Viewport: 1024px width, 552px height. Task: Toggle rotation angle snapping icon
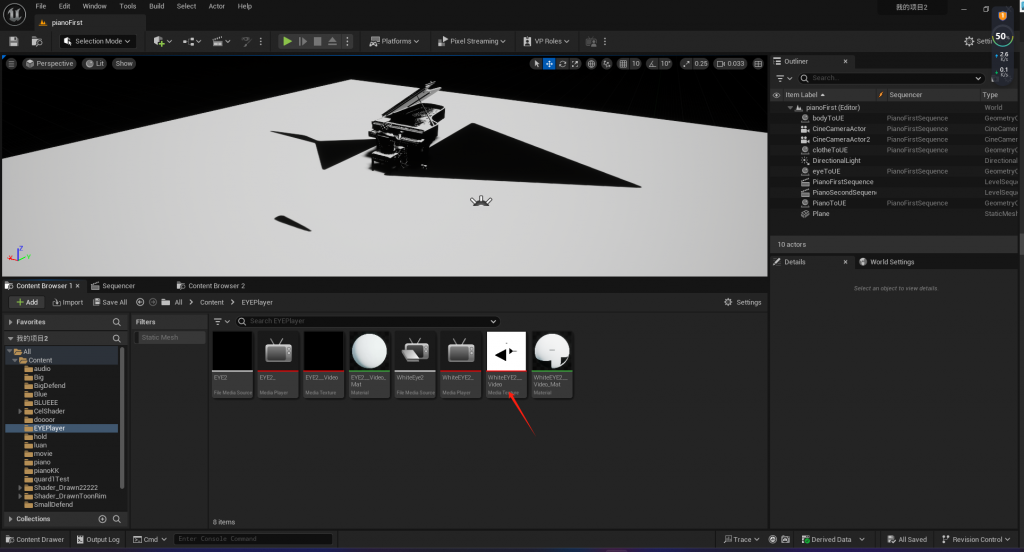click(652, 63)
